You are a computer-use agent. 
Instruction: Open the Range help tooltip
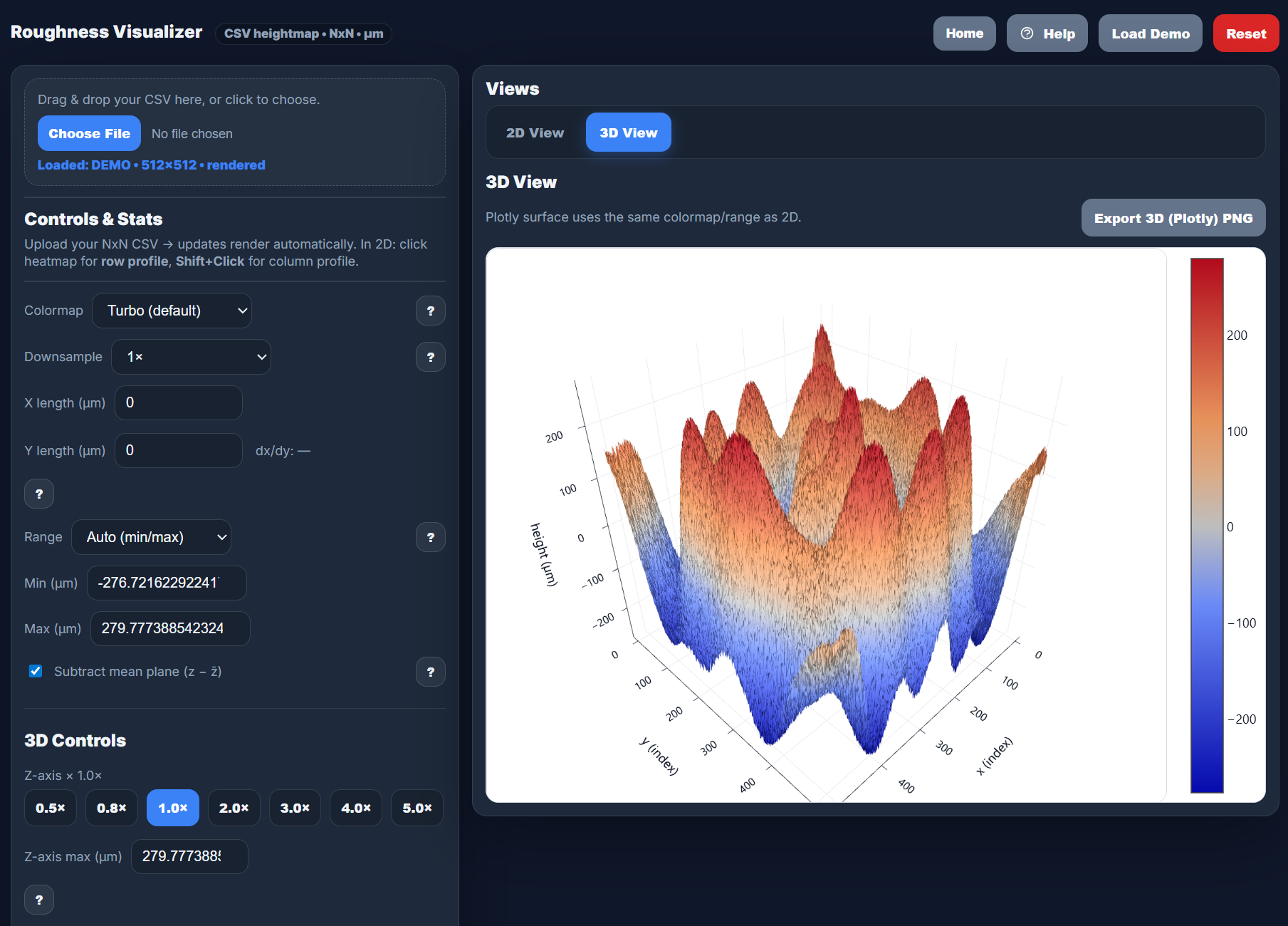click(430, 537)
